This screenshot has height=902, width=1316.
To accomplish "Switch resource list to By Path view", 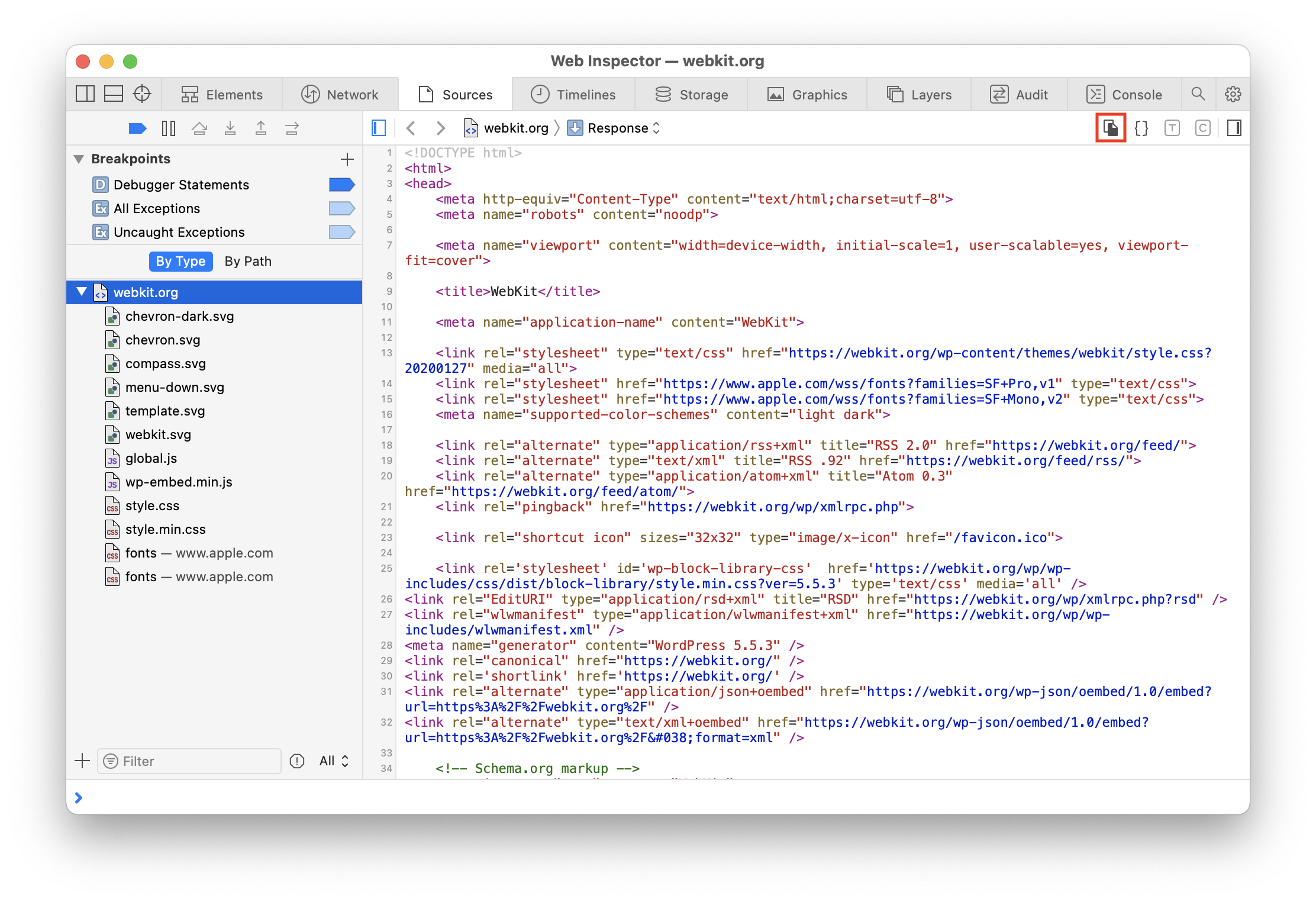I will tap(247, 261).
